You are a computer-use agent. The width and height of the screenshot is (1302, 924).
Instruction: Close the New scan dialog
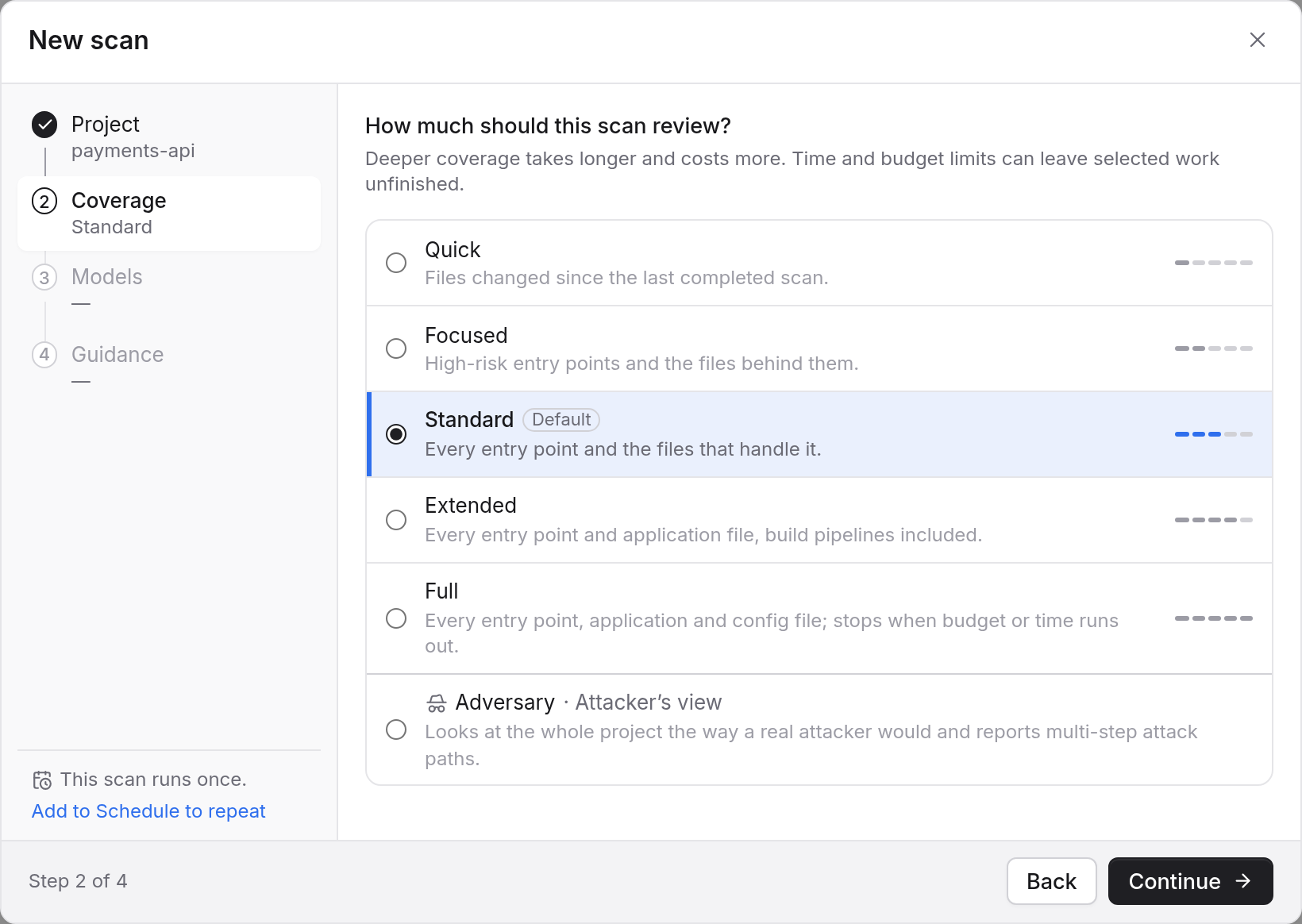(x=1257, y=40)
